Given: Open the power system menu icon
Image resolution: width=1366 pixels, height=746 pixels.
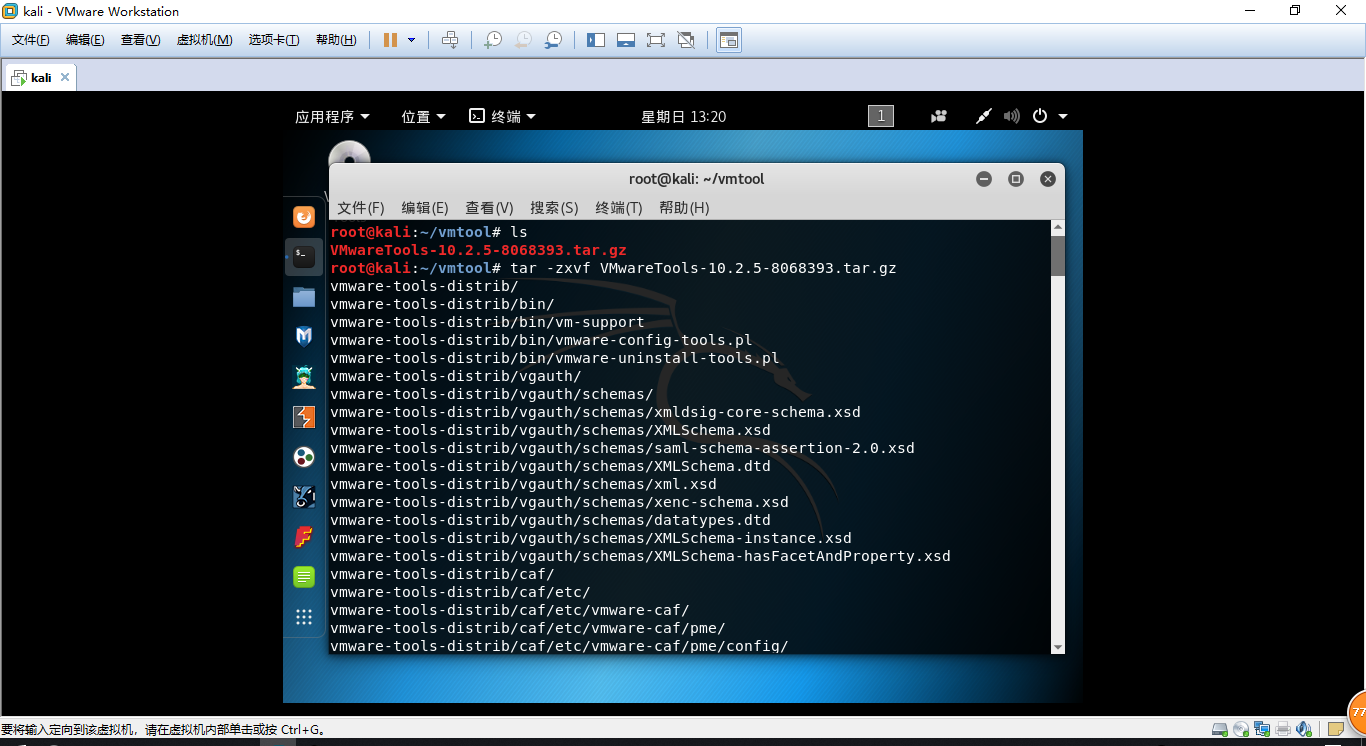Looking at the screenshot, I should point(1040,116).
